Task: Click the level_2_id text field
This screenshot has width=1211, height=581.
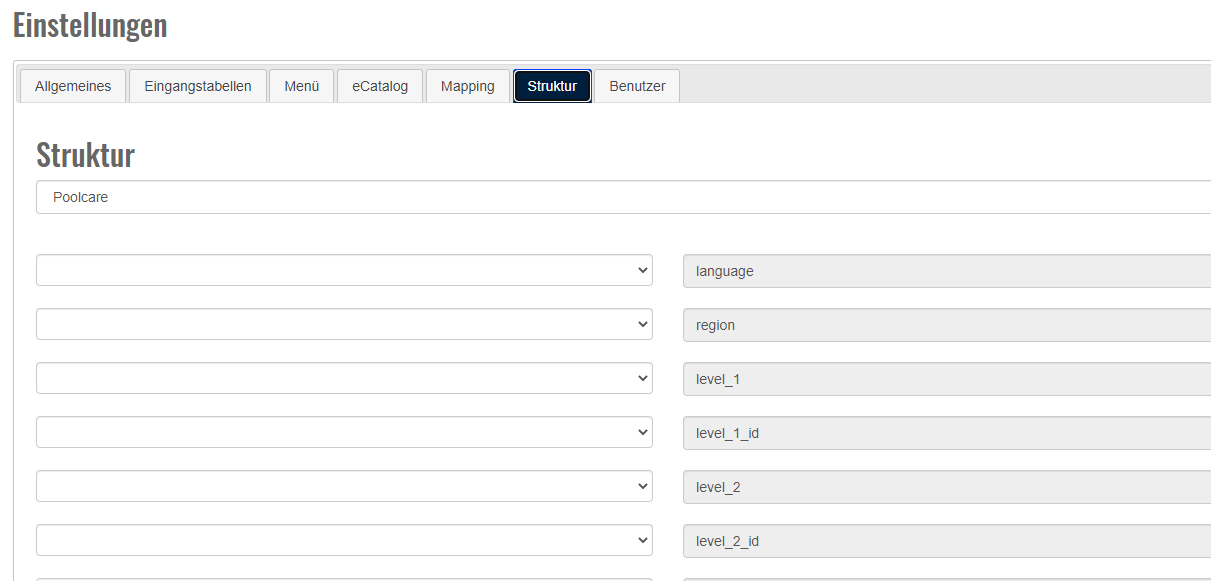Action: 945,541
